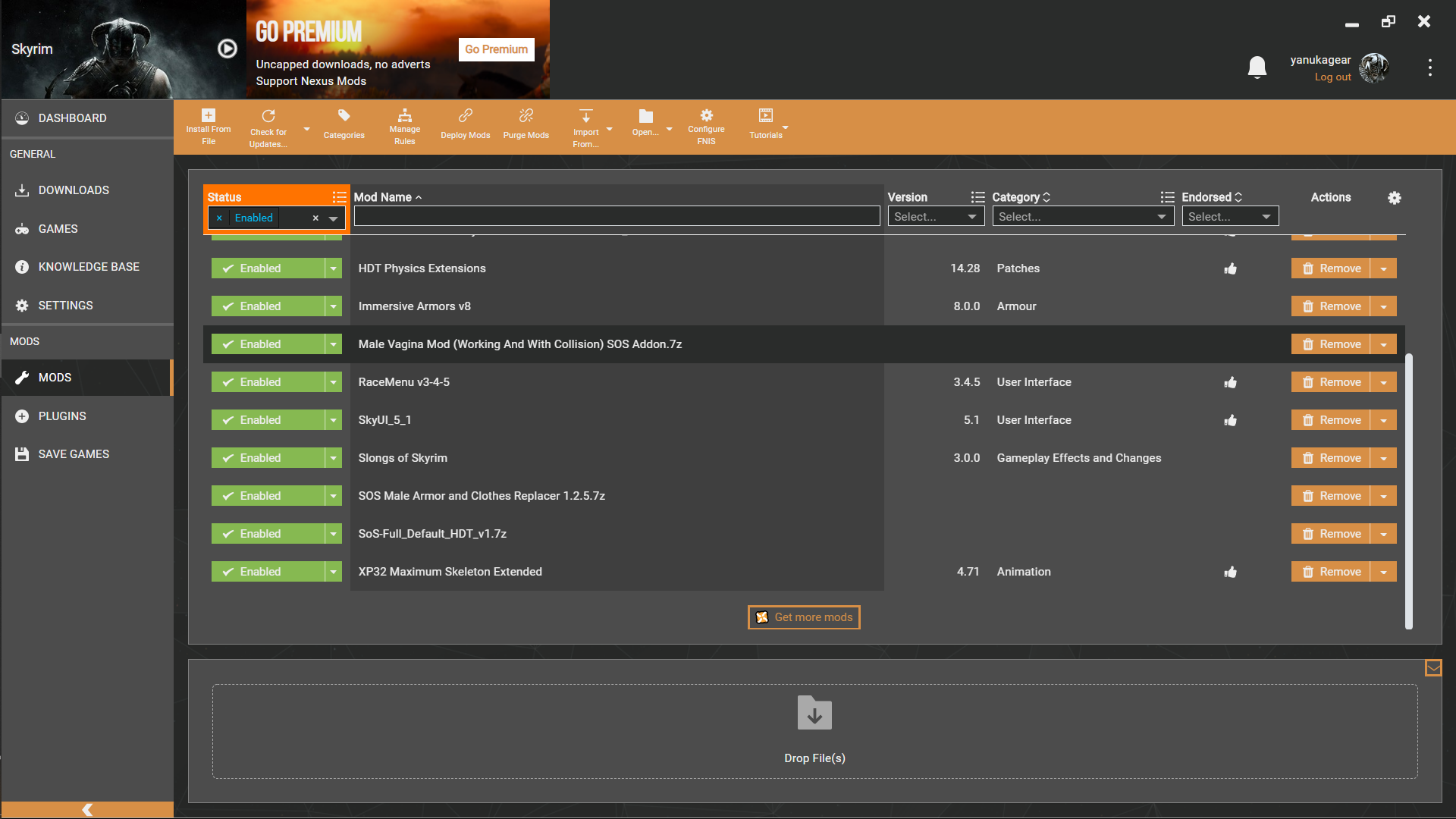1456x819 pixels.
Task: Click the Install From File toolbar icon
Action: coord(209,116)
